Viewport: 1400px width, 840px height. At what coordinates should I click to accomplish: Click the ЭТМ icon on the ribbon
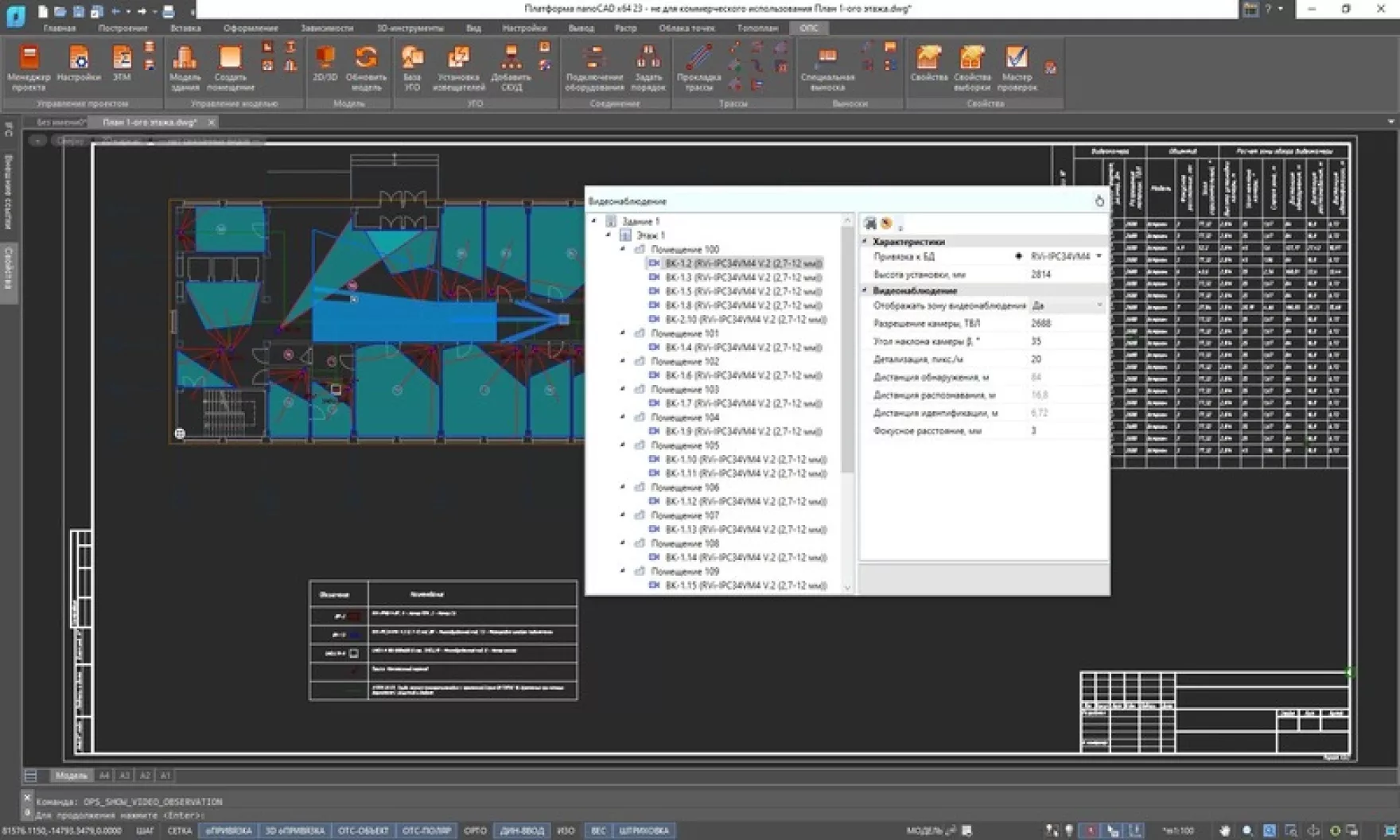click(x=121, y=68)
